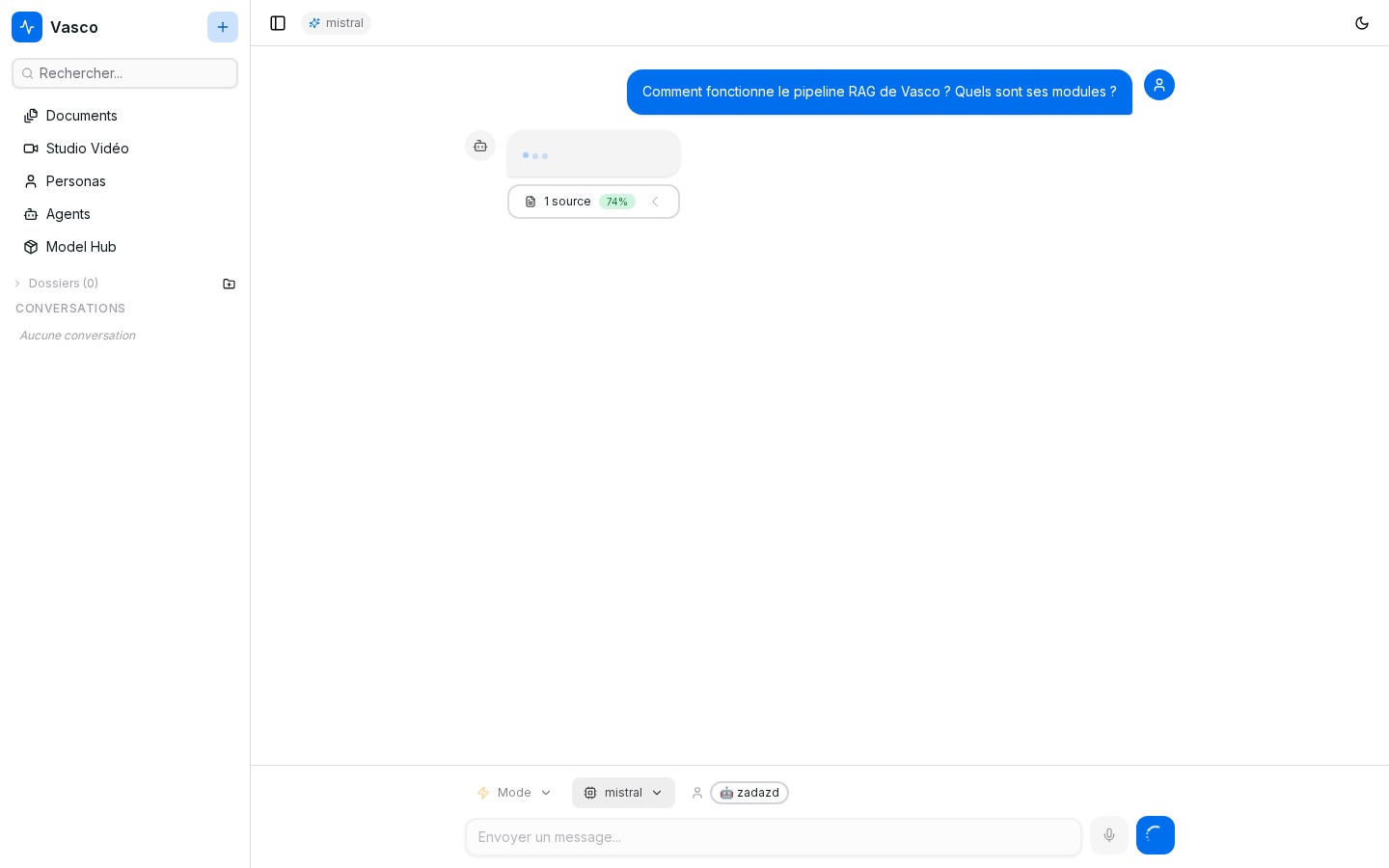Click the mistral badge in header

pyautogui.click(x=336, y=23)
